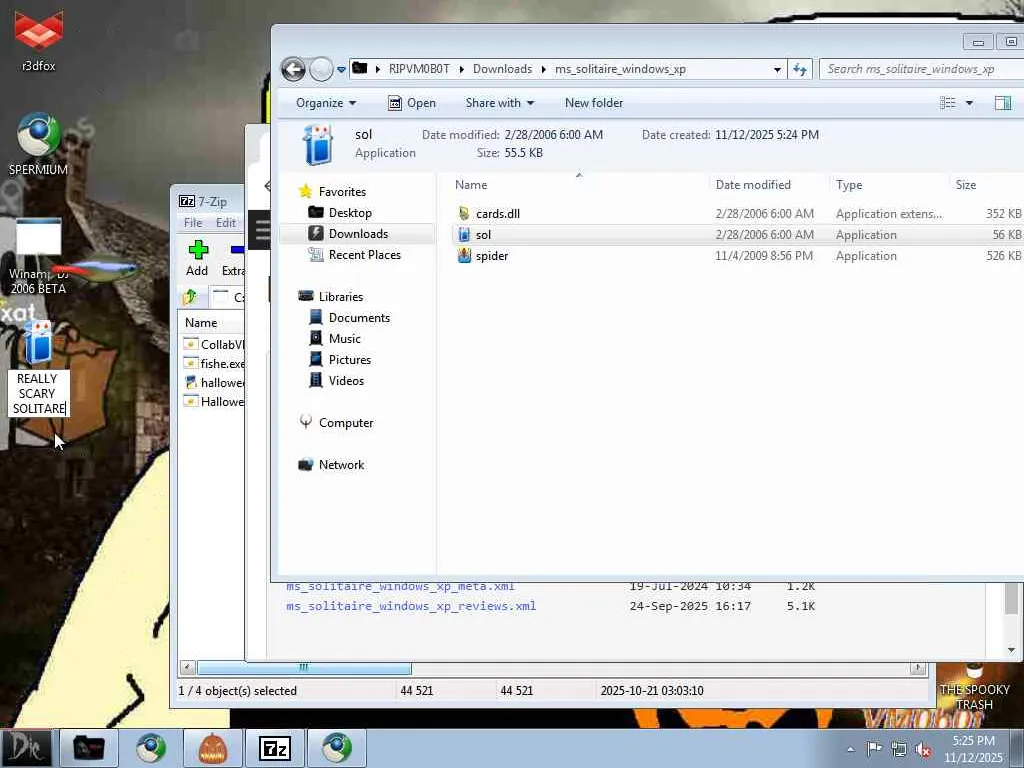Click Open in Explorer toolbar
1024x768 pixels.
(x=412, y=103)
